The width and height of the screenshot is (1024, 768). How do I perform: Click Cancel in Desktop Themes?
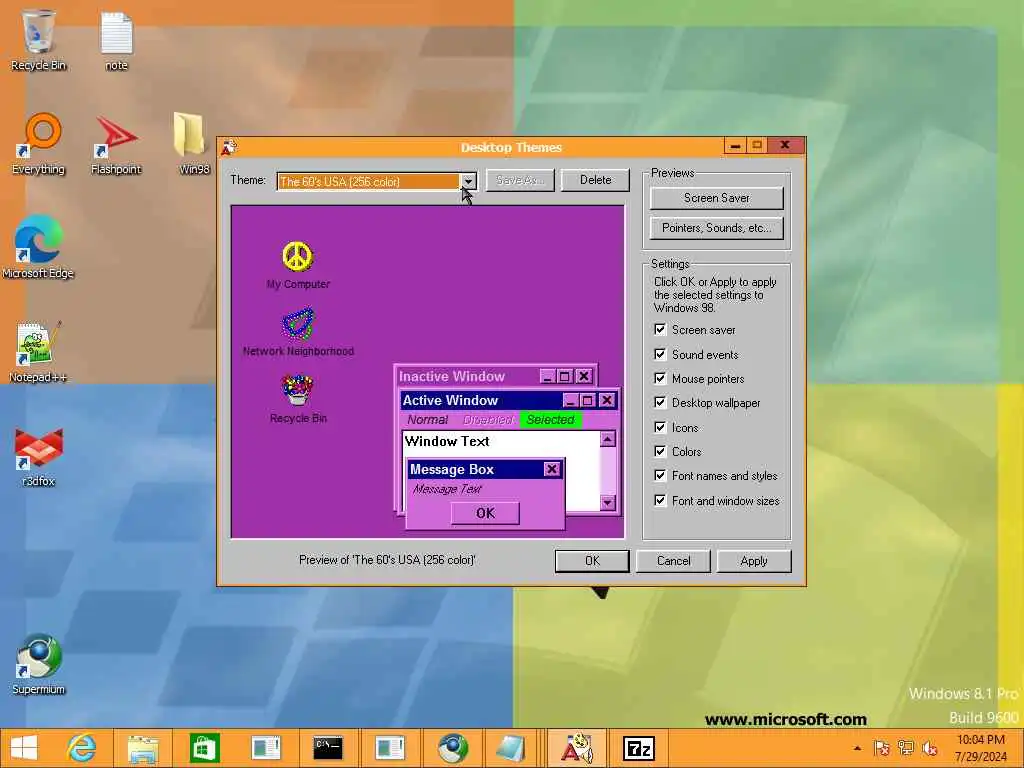[673, 561]
